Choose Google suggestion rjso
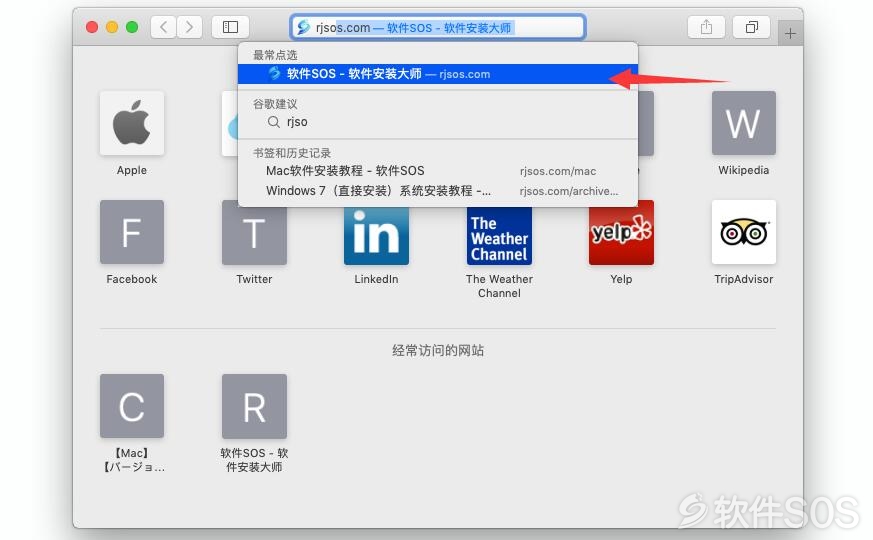This screenshot has width=873, height=540. coord(438,122)
